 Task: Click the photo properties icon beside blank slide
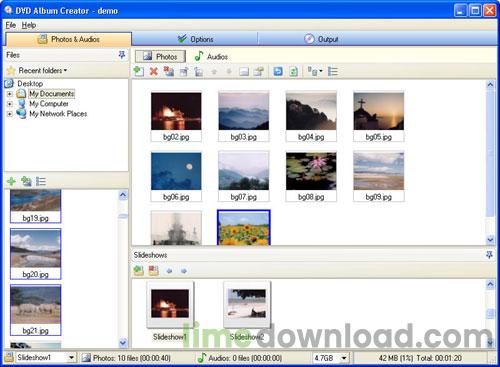tap(259, 71)
